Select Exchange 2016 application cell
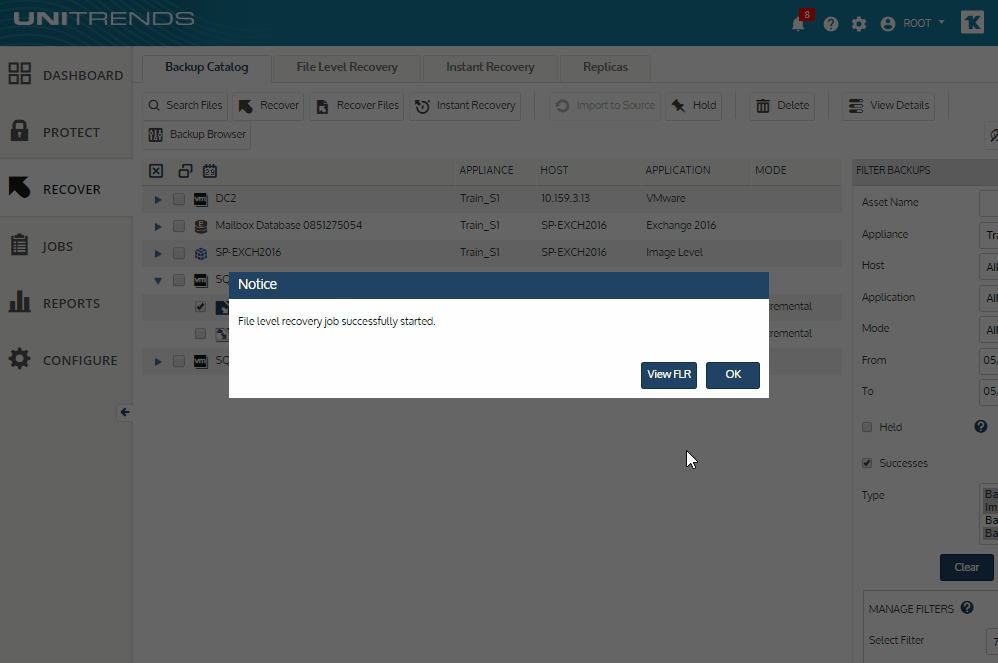 click(x=681, y=225)
